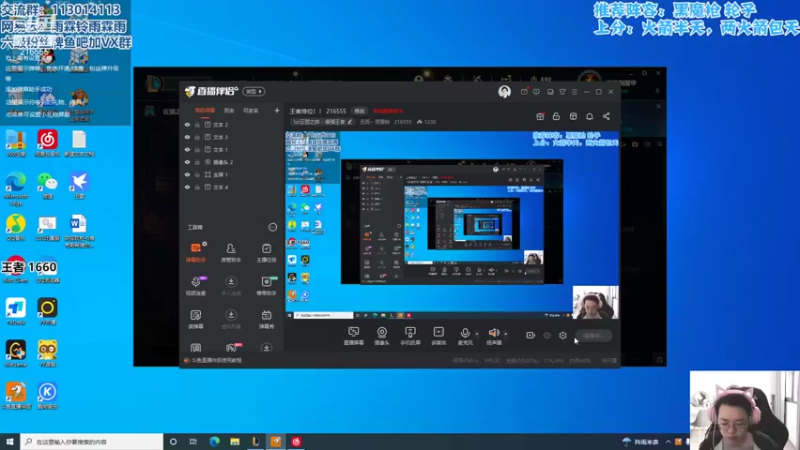Open the microphone tool with purple badge
This screenshot has height=450, width=800.
tap(196, 285)
